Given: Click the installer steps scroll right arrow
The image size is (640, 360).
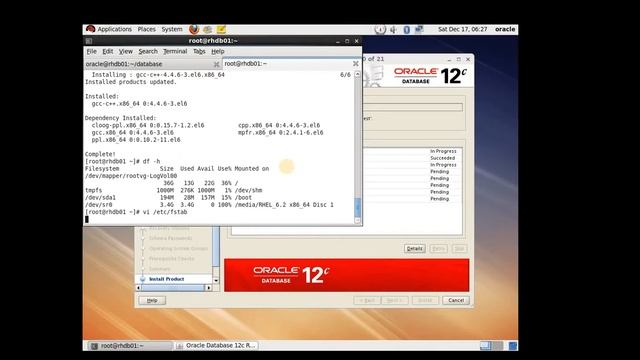Looking at the screenshot, I should tap(209, 288).
